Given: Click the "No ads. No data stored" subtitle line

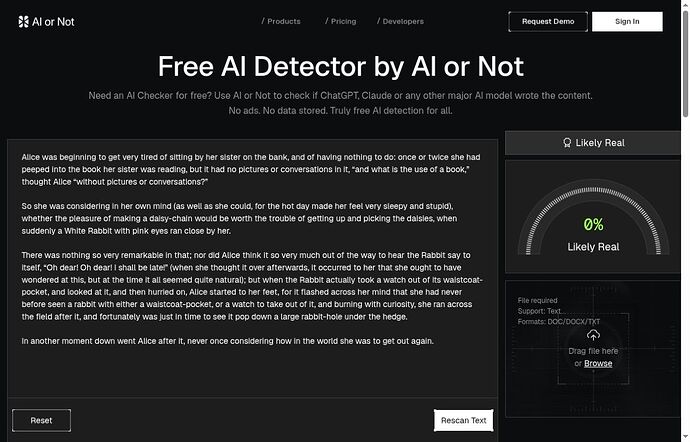Looking at the screenshot, I should point(340,110).
